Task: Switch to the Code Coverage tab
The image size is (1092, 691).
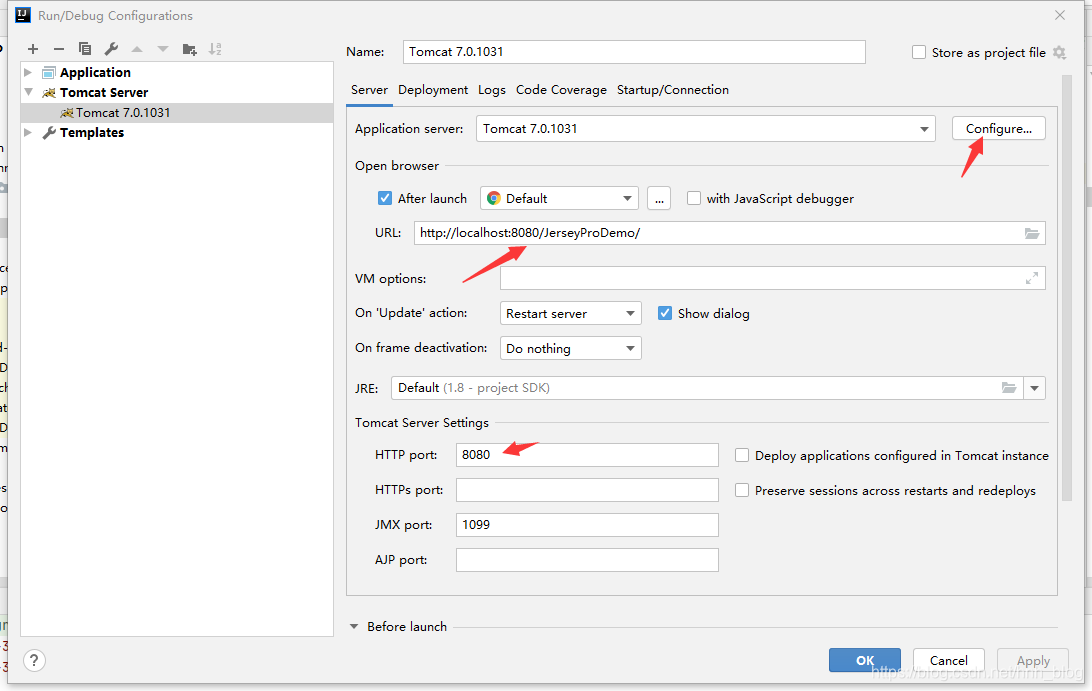Action: click(x=561, y=90)
